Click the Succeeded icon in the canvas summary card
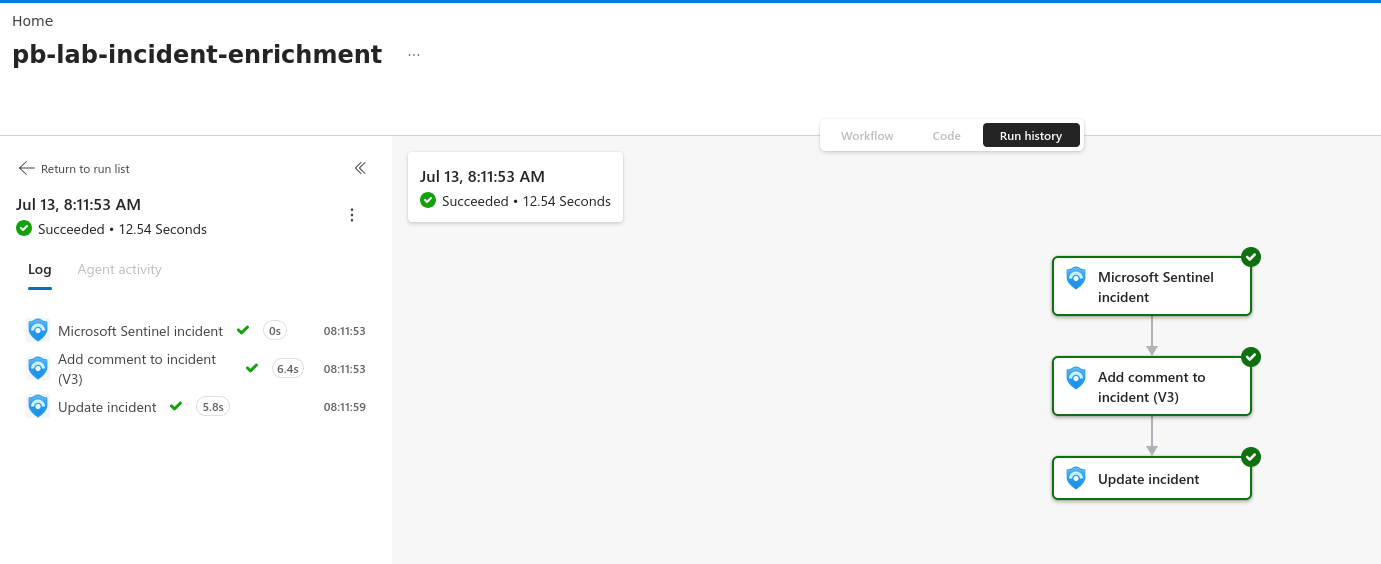 [x=428, y=201]
